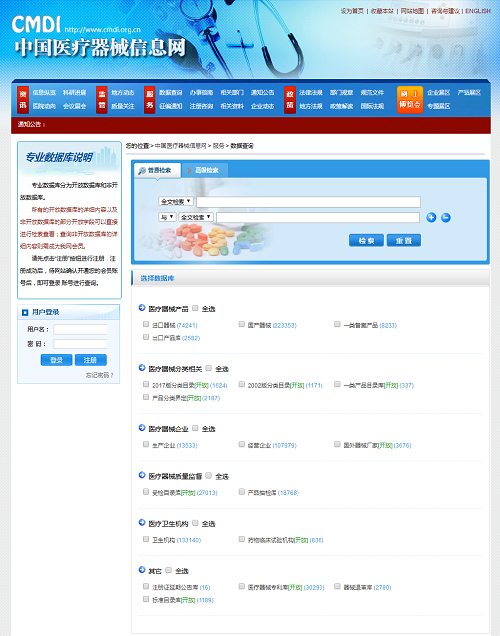500x636 pixels.
Task: Open 法律法规 in the navigation menu
Action: [311, 93]
